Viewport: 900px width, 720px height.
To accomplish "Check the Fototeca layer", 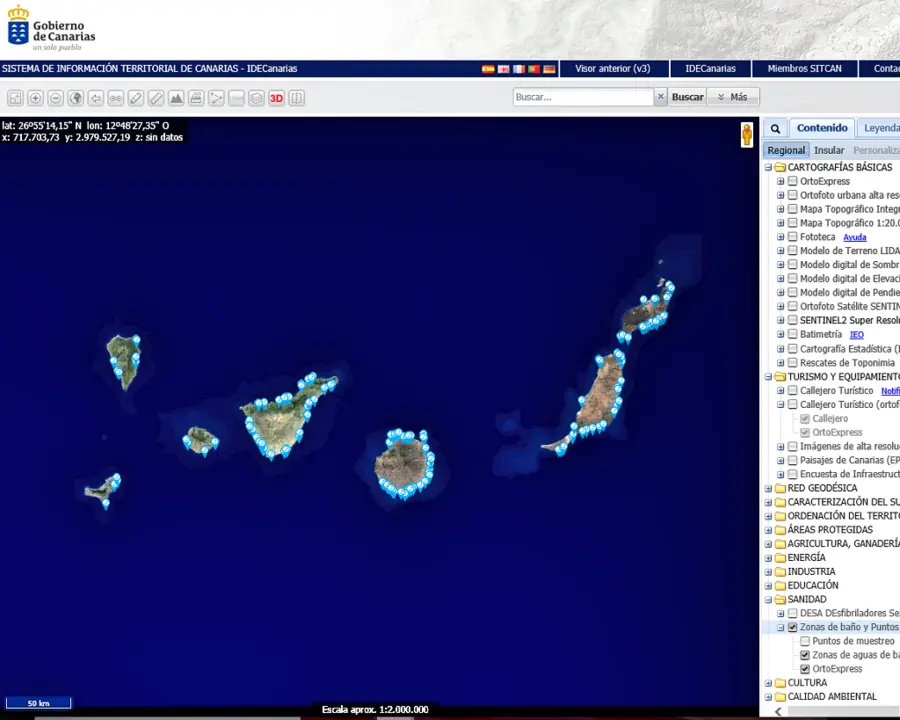I will pyautogui.click(x=793, y=237).
